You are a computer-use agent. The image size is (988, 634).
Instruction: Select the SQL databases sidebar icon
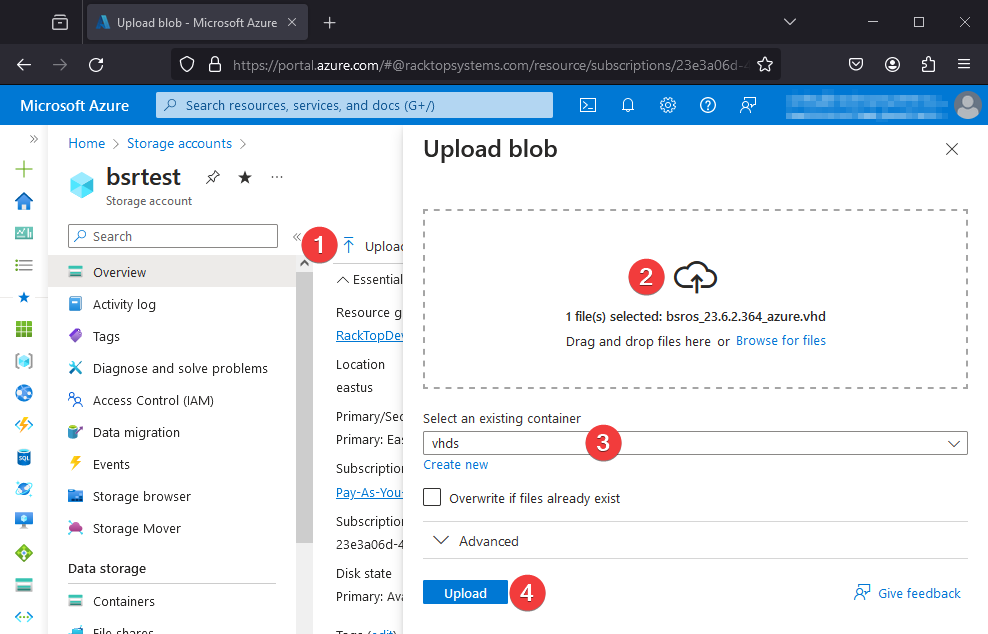(24, 456)
